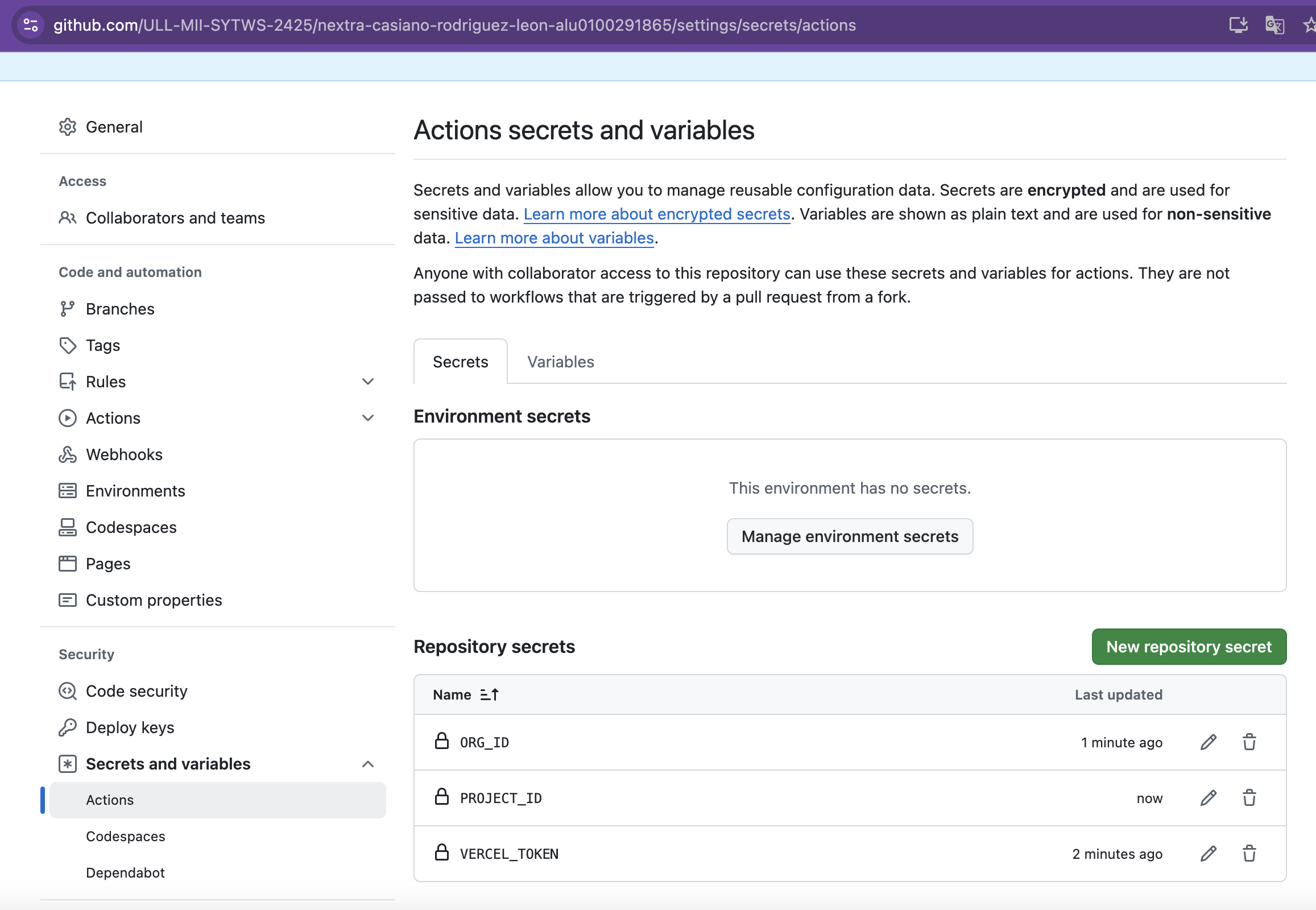The width and height of the screenshot is (1316, 910).
Task: Collapse the Secrets and variables chevron
Action: coord(368,764)
